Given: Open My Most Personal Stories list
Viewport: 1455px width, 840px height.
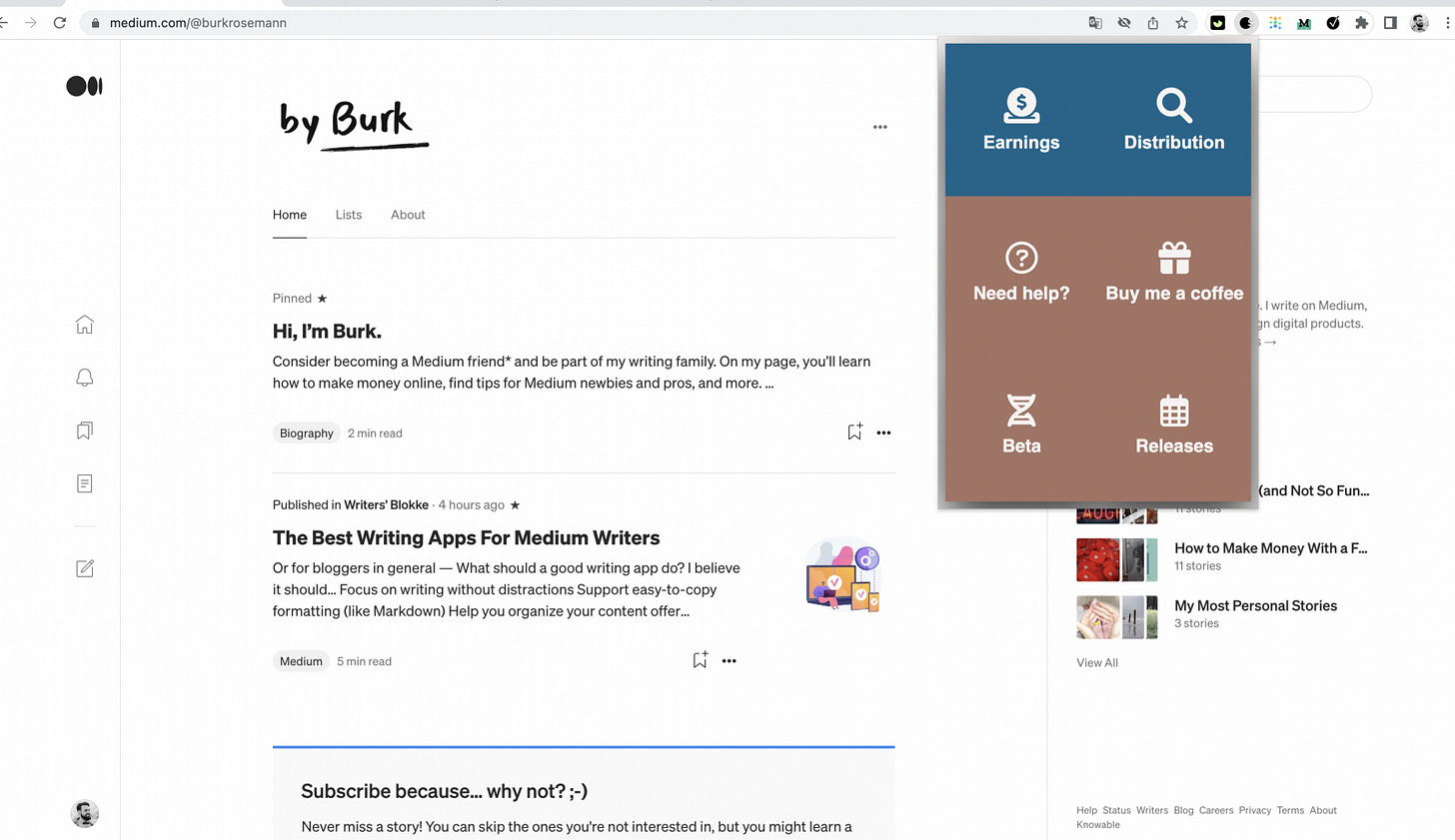Looking at the screenshot, I should (x=1255, y=605).
